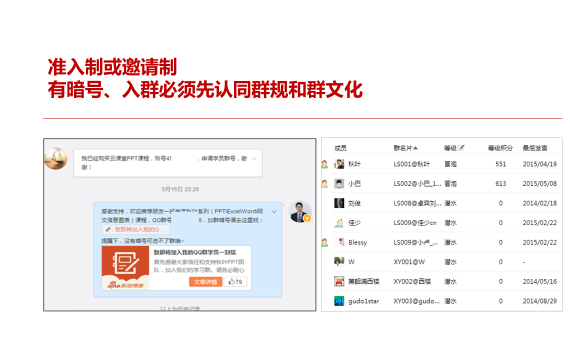
Task: Click 秋叶's member avatar
Action: tap(339, 164)
